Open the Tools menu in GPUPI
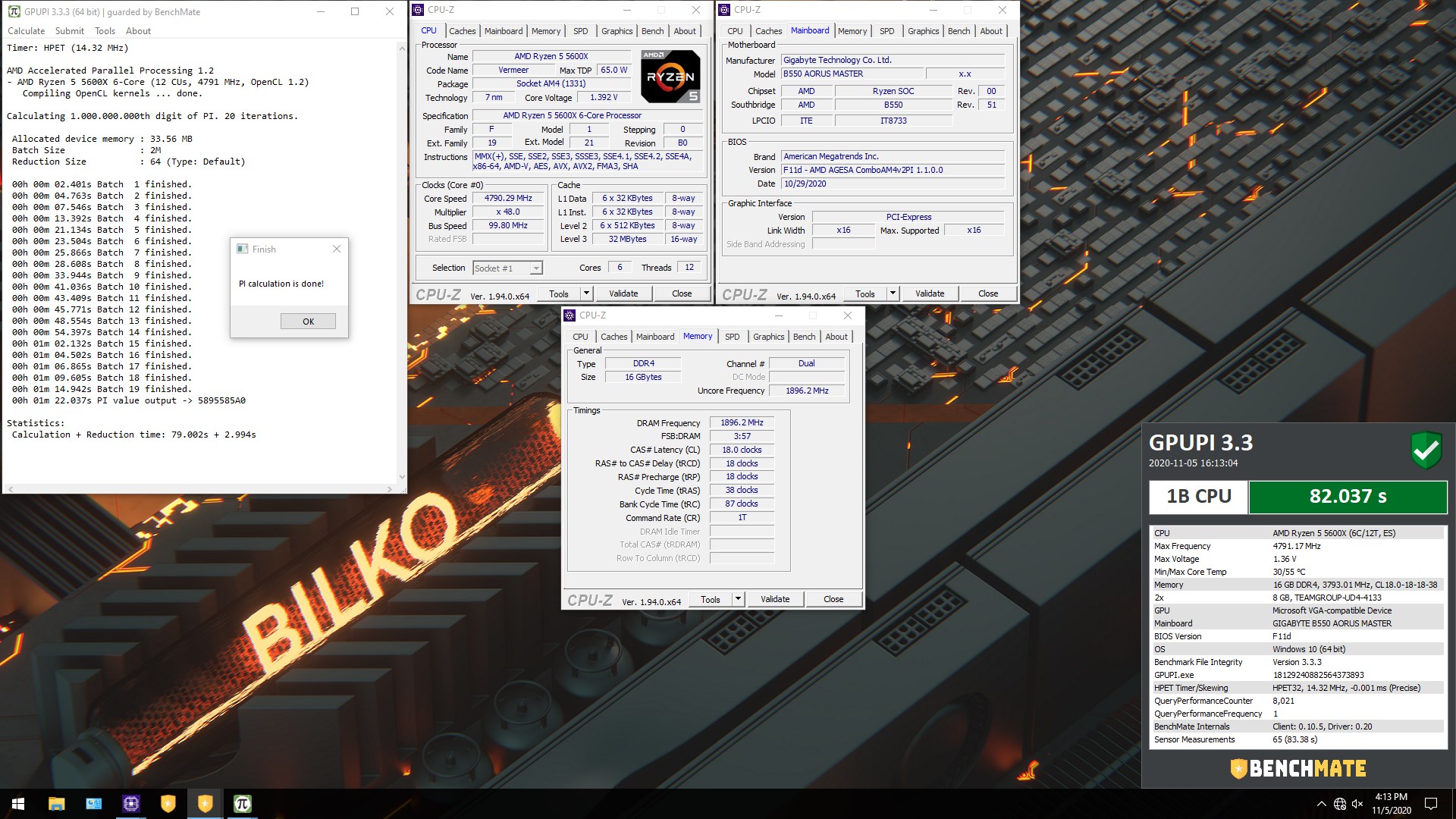Image resolution: width=1456 pixels, height=819 pixels. (105, 31)
